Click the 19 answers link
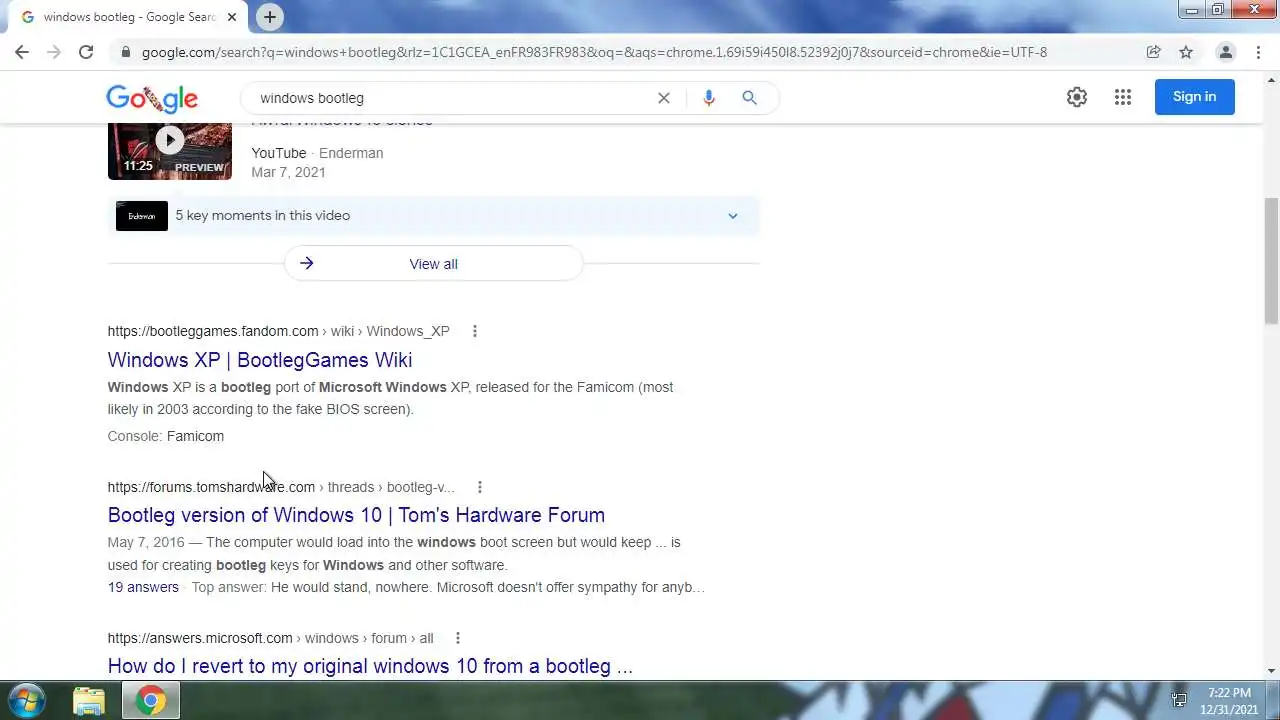The width and height of the screenshot is (1280, 720). click(x=143, y=587)
